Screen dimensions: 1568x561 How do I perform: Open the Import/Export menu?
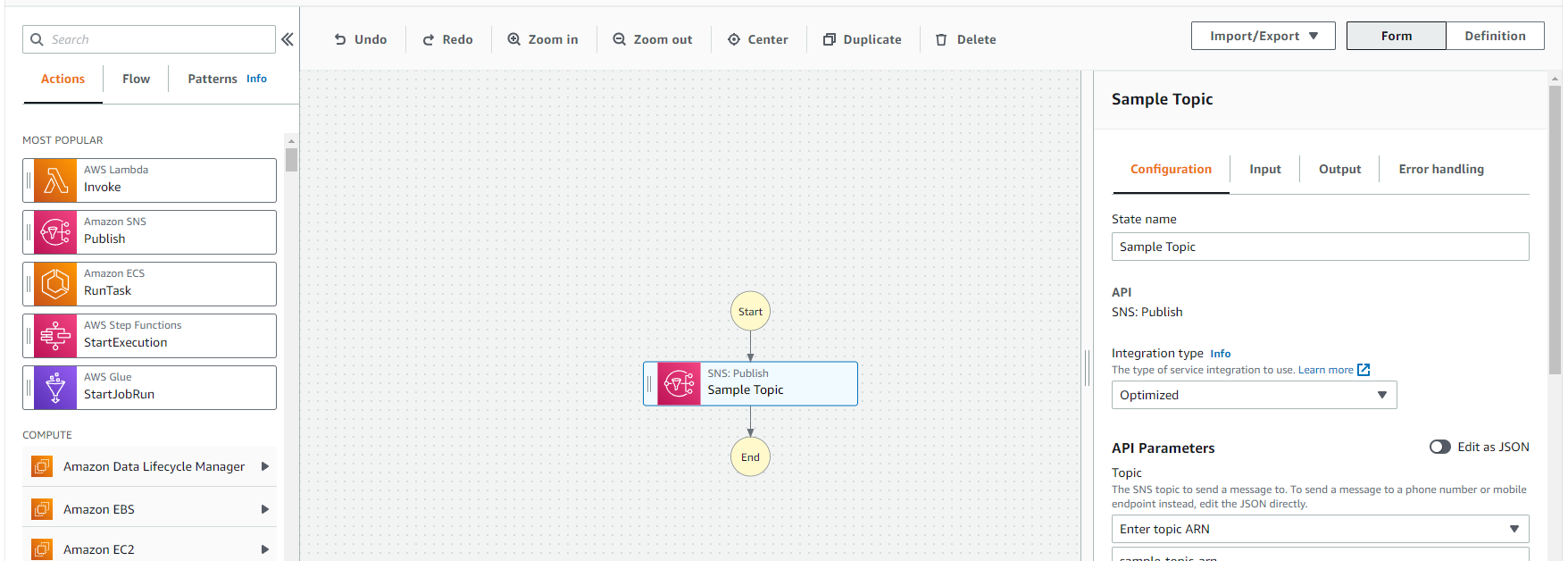tap(1263, 36)
